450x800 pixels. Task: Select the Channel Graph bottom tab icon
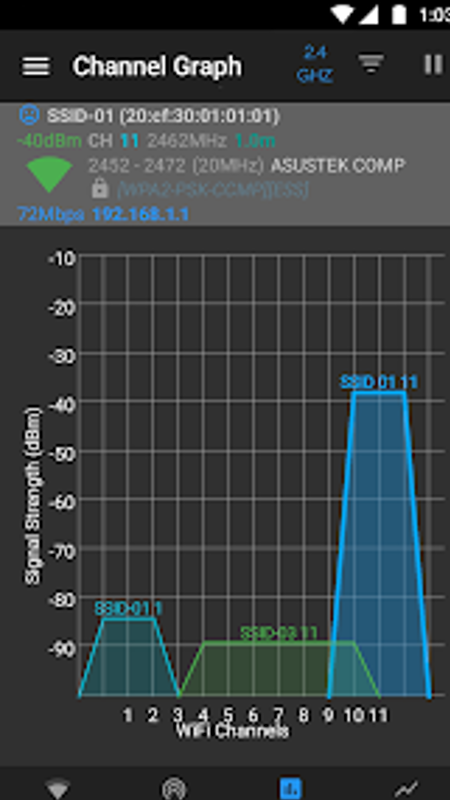pos(290,788)
